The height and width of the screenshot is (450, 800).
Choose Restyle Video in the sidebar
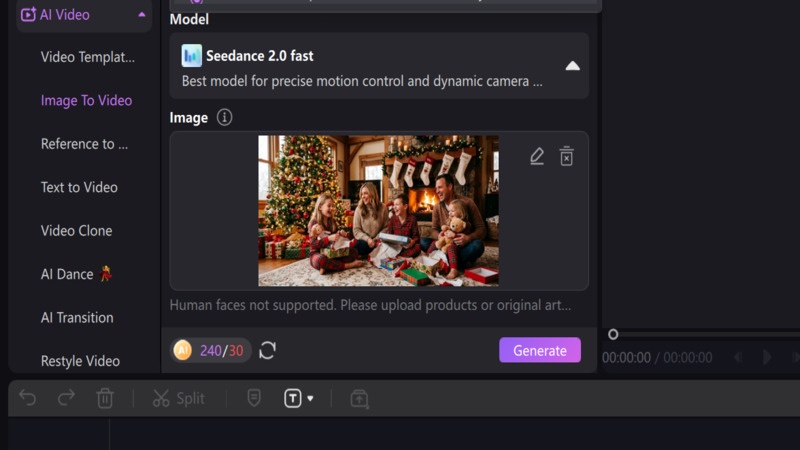coord(80,361)
